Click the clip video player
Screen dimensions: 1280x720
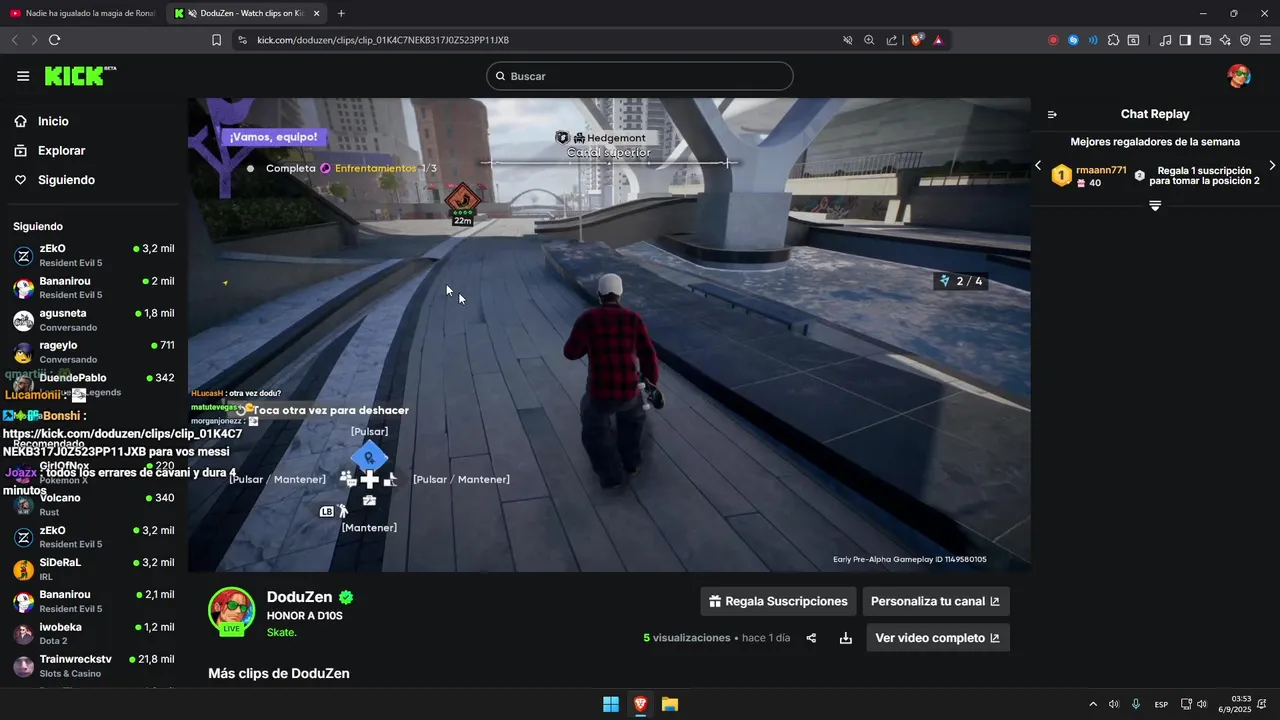tap(609, 335)
